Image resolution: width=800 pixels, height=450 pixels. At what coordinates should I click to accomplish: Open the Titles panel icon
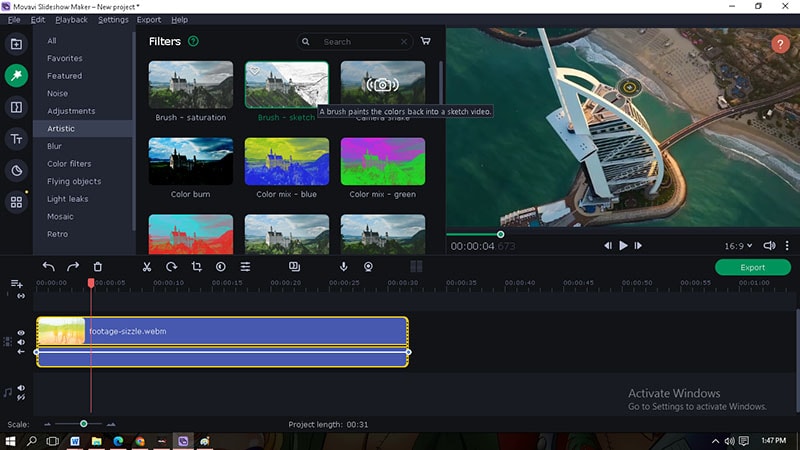click(16, 139)
